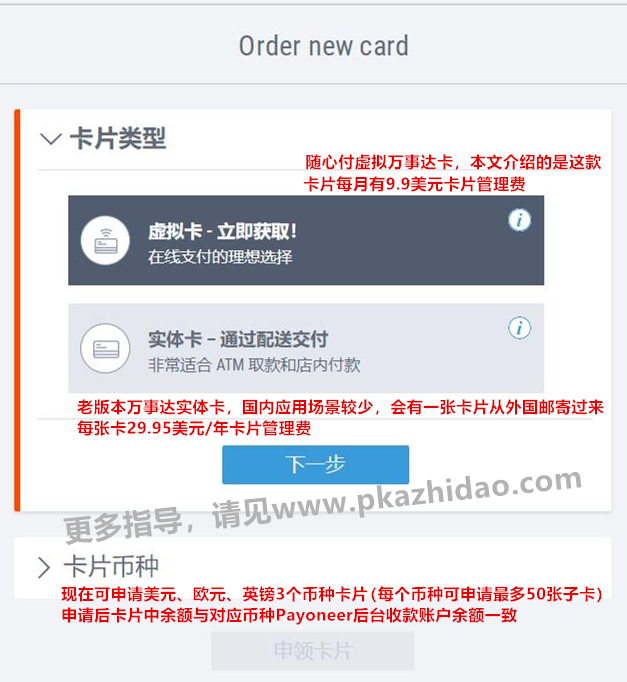The image size is (627, 682).
Task: Click the Order new card title
Action: (x=324, y=46)
